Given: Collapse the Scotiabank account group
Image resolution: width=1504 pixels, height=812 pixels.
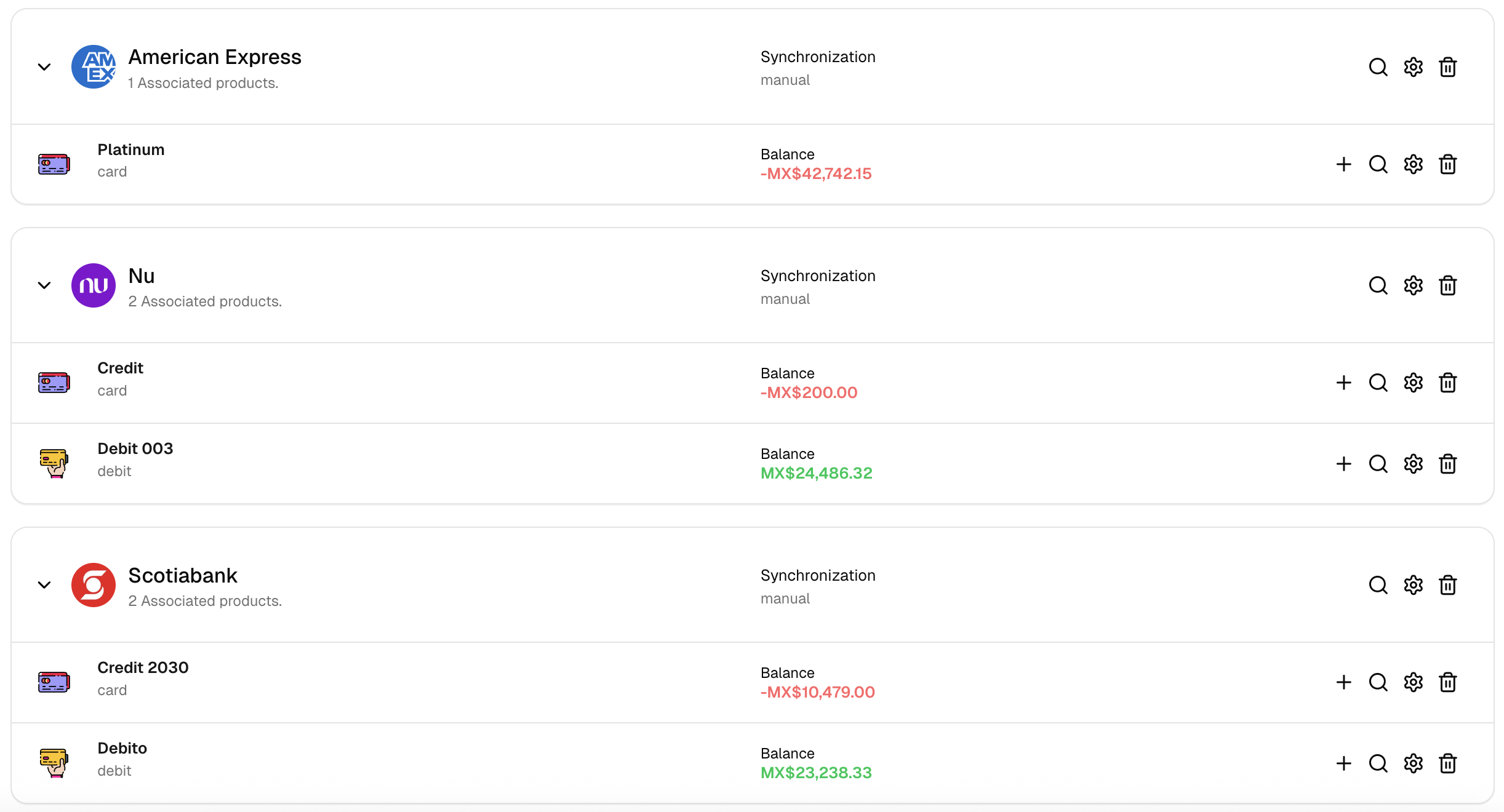Looking at the screenshot, I should click(x=44, y=585).
